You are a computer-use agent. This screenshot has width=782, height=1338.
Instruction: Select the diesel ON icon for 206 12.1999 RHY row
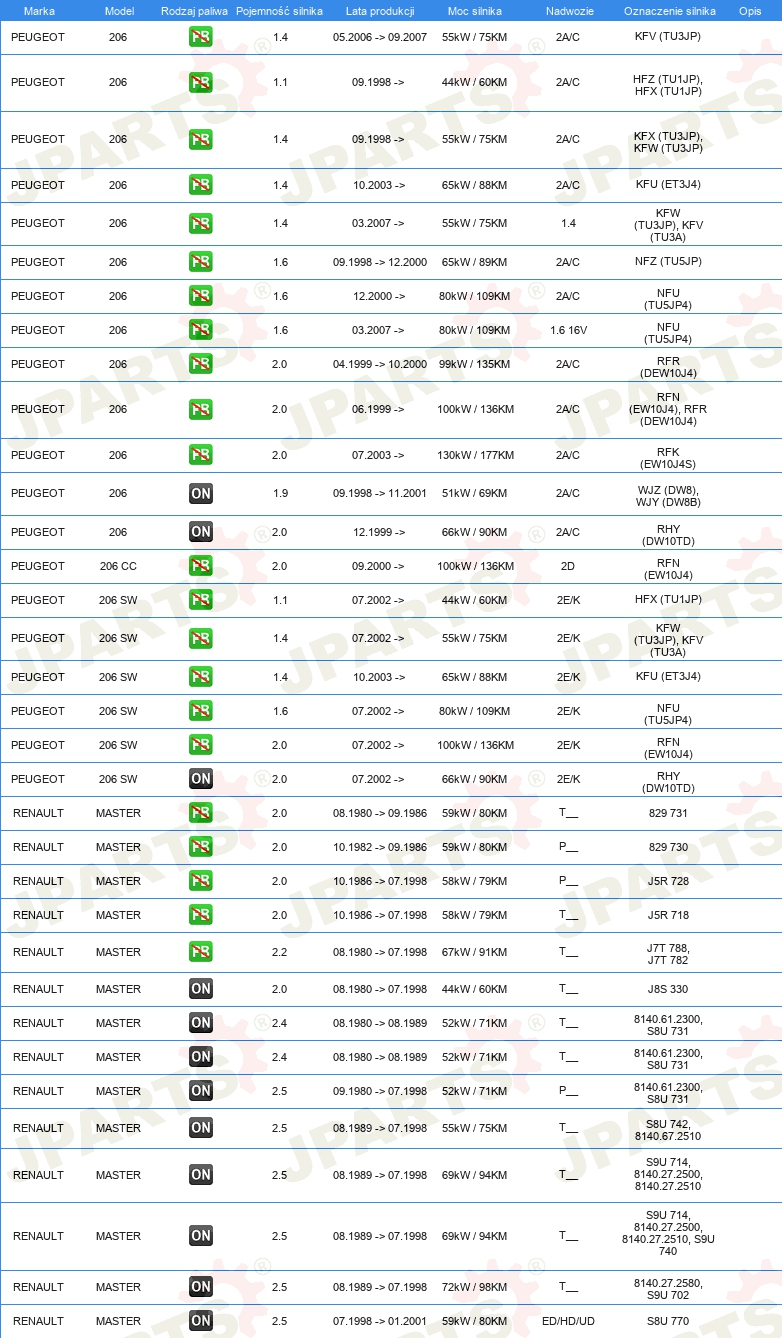(x=201, y=533)
